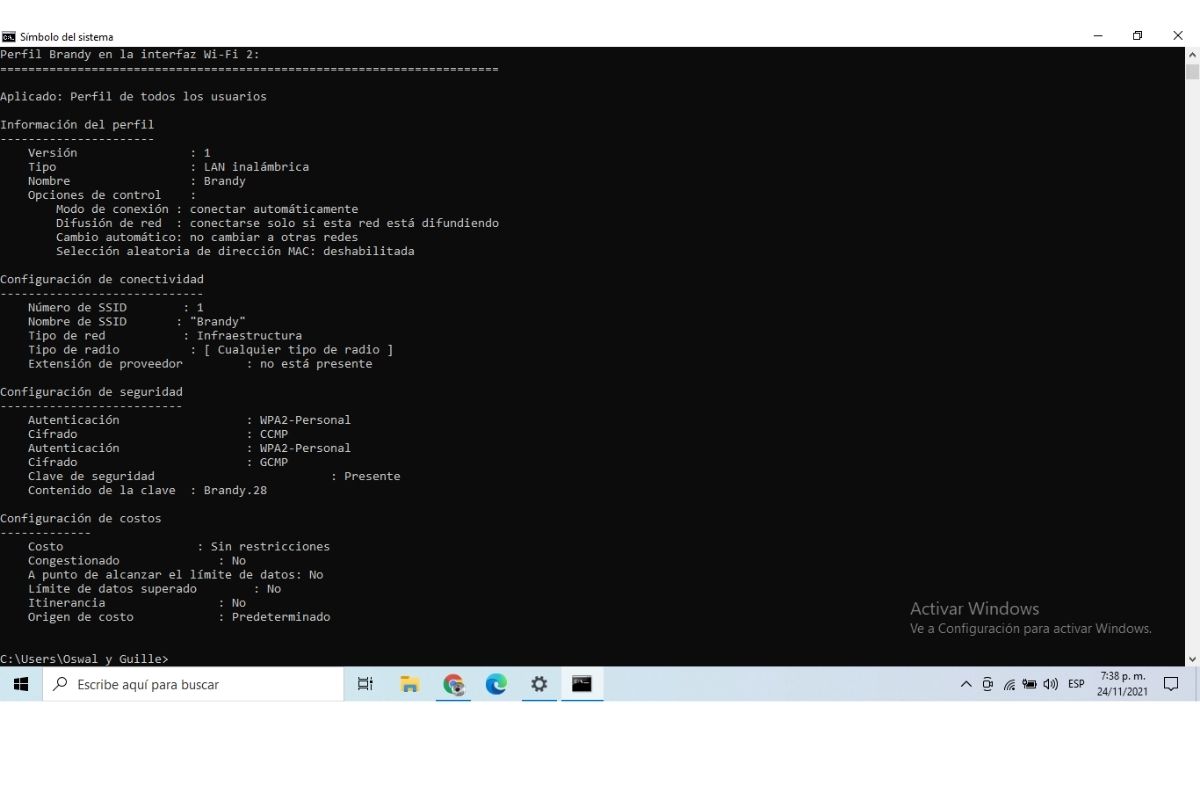Click 'Clave de seguridad' Presente value
1200x800 pixels.
[x=372, y=476]
